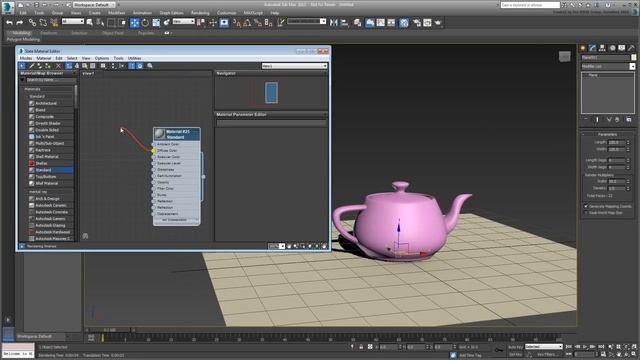Activate the Select and Scale tool
Viewport: 640px width, 360px height.
[156, 23]
